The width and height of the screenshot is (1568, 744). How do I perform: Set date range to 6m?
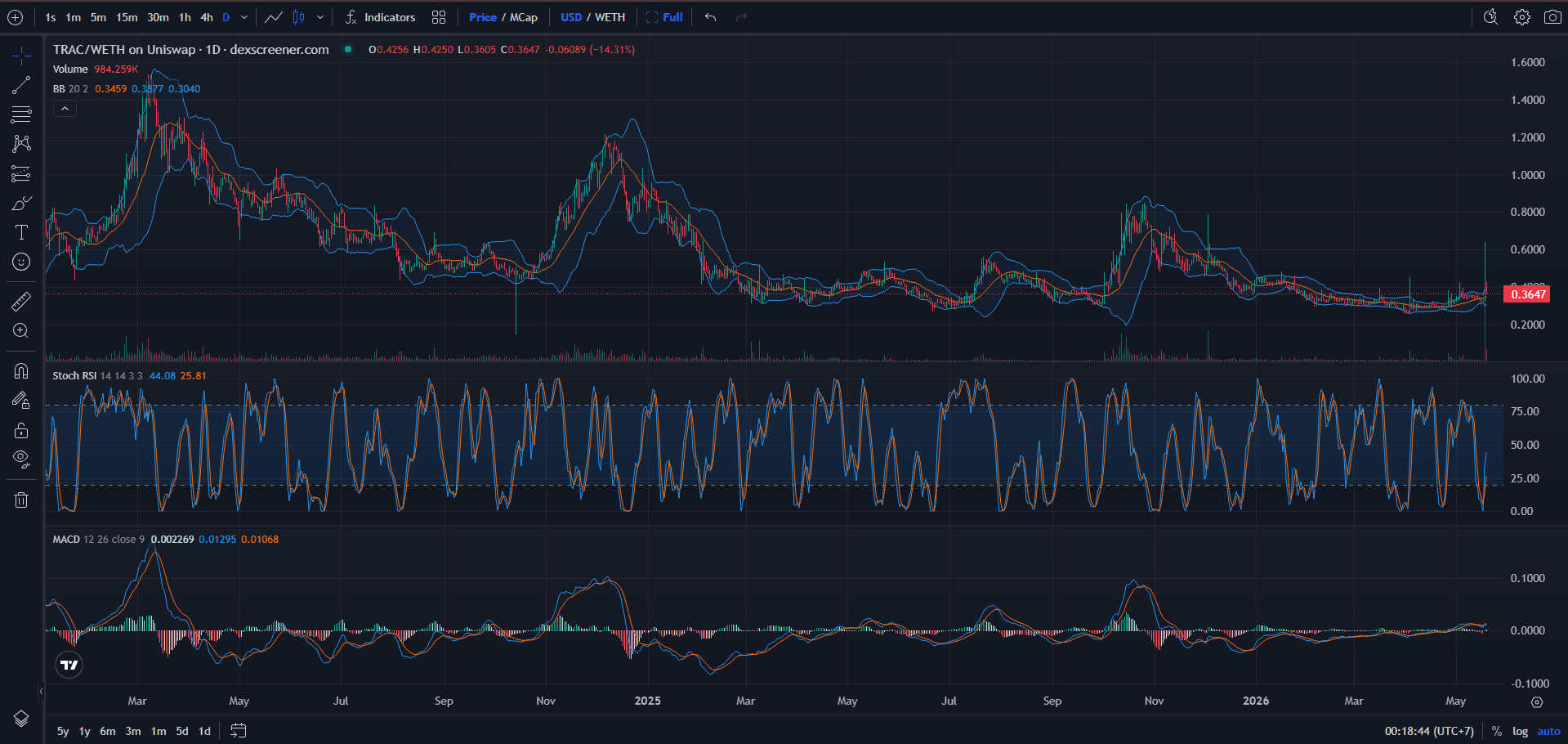click(x=108, y=731)
